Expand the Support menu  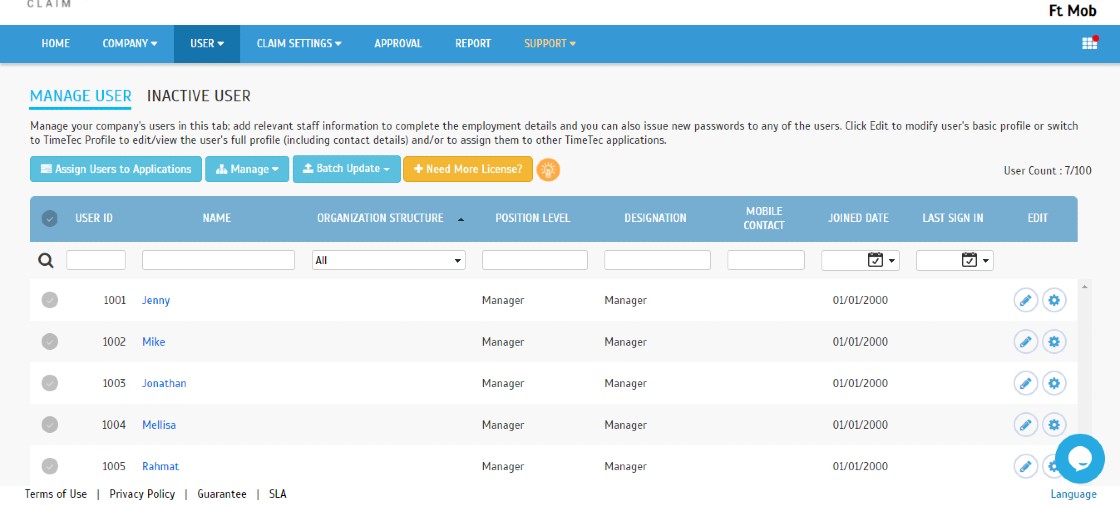(x=550, y=44)
